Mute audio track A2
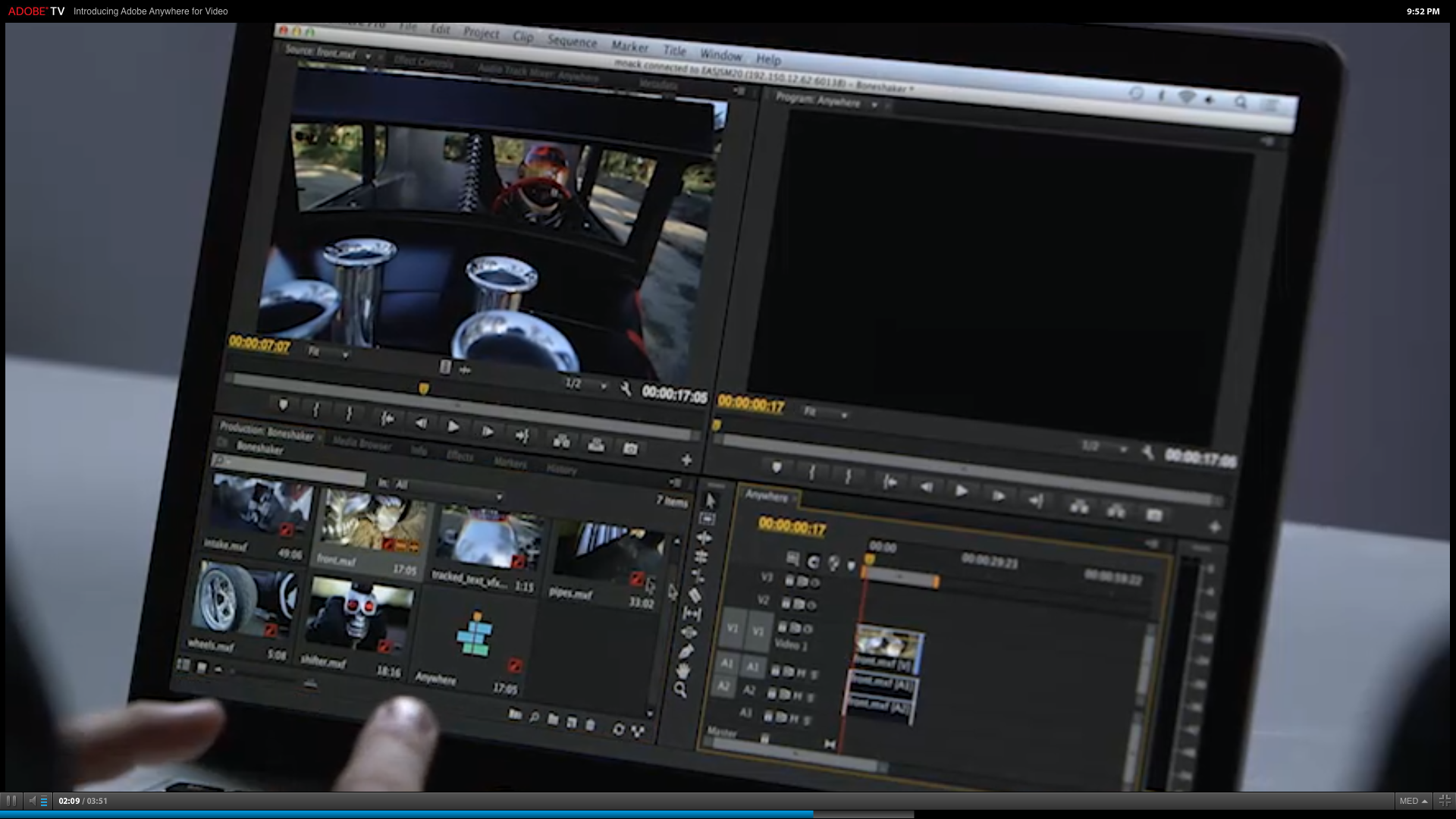Screen dimensions: 1456x819 point(799,695)
